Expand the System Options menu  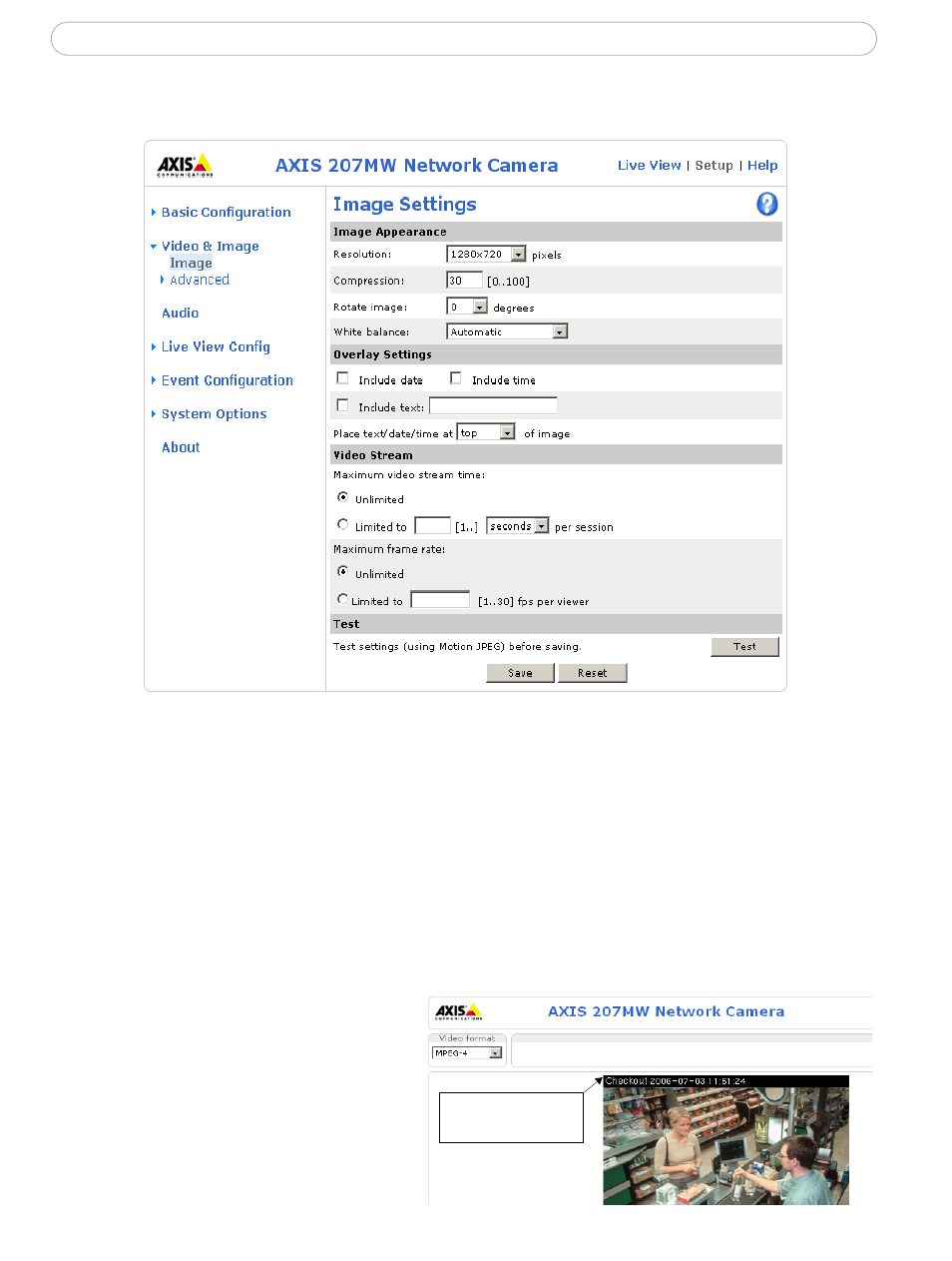pos(214,414)
